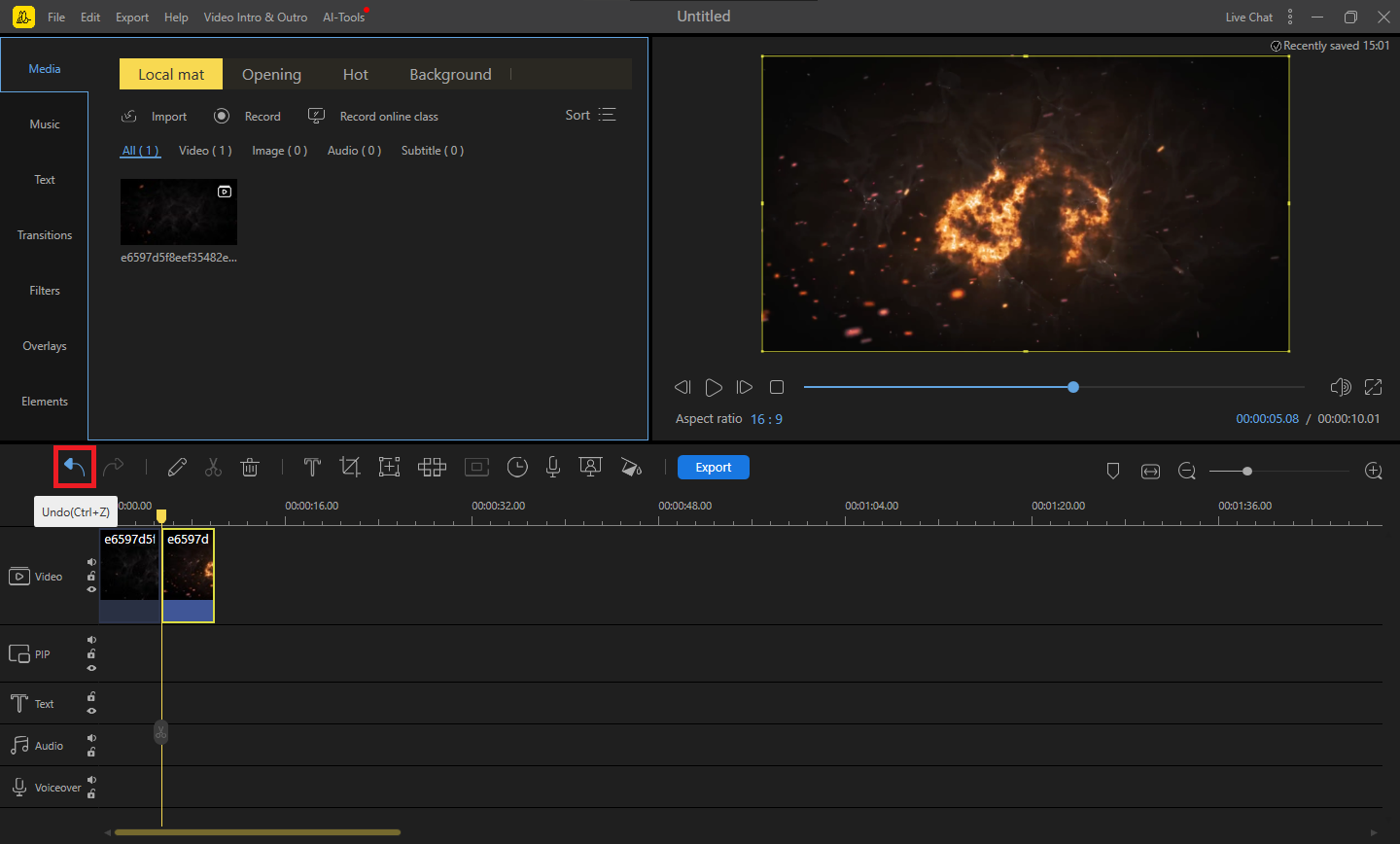Open Video Intro & Outro menu
The width and height of the screenshot is (1400, 844).
[256, 17]
